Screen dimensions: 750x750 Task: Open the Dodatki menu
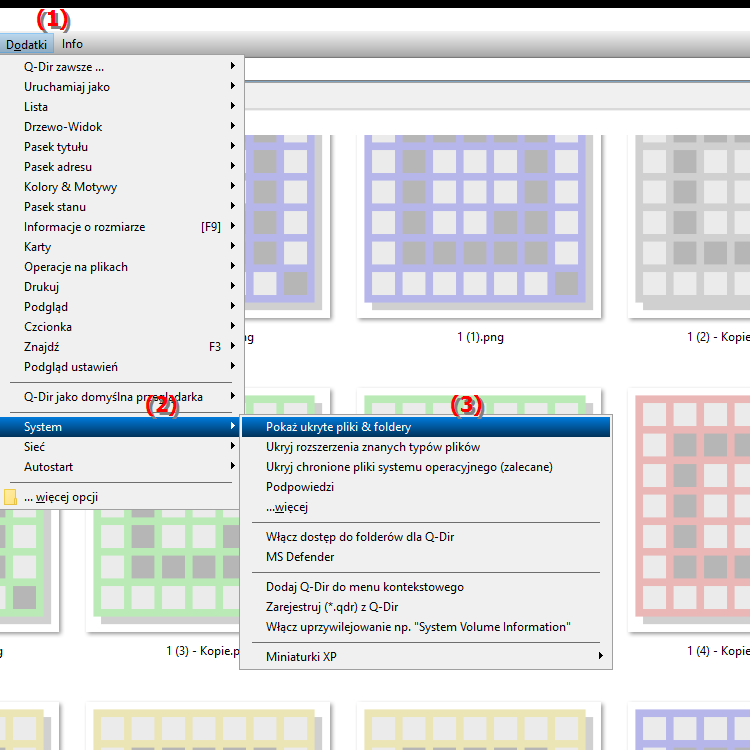click(x=26, y=44)
